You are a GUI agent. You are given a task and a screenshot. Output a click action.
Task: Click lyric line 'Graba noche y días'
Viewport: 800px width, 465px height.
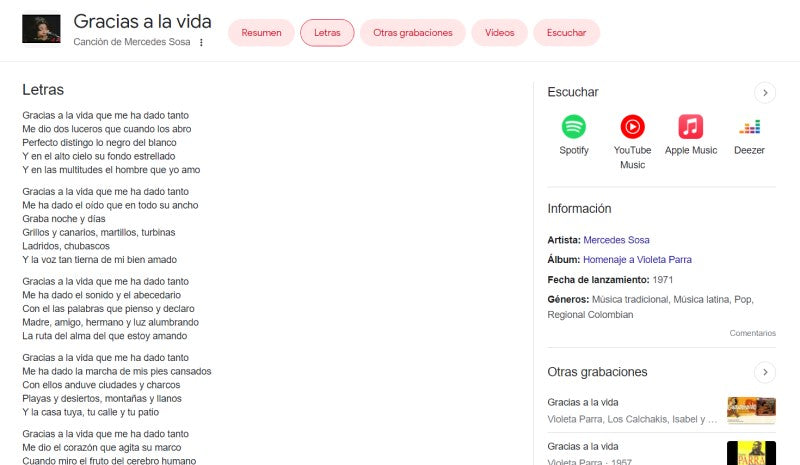64,219
